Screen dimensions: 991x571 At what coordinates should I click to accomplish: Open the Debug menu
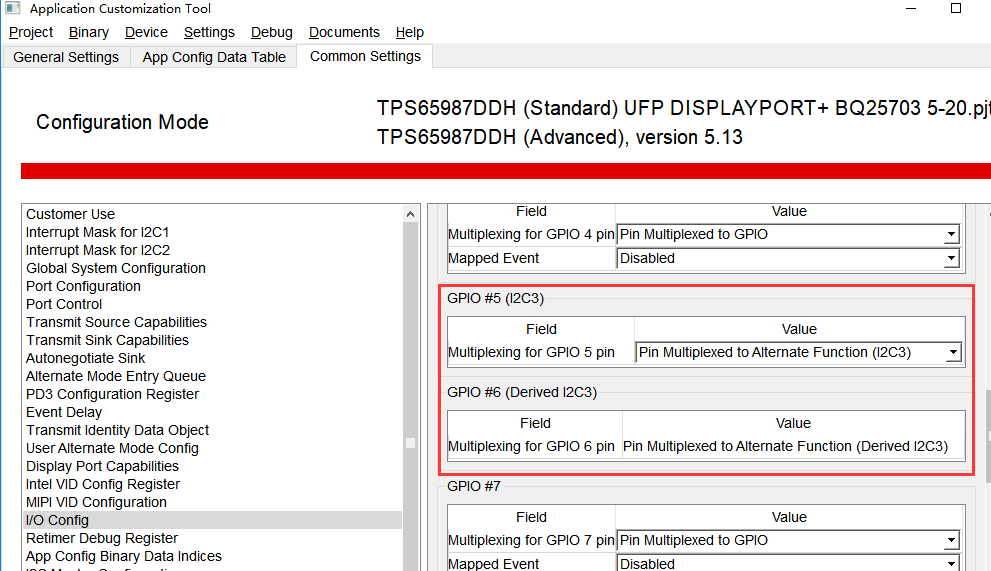(x=272, y=32)
